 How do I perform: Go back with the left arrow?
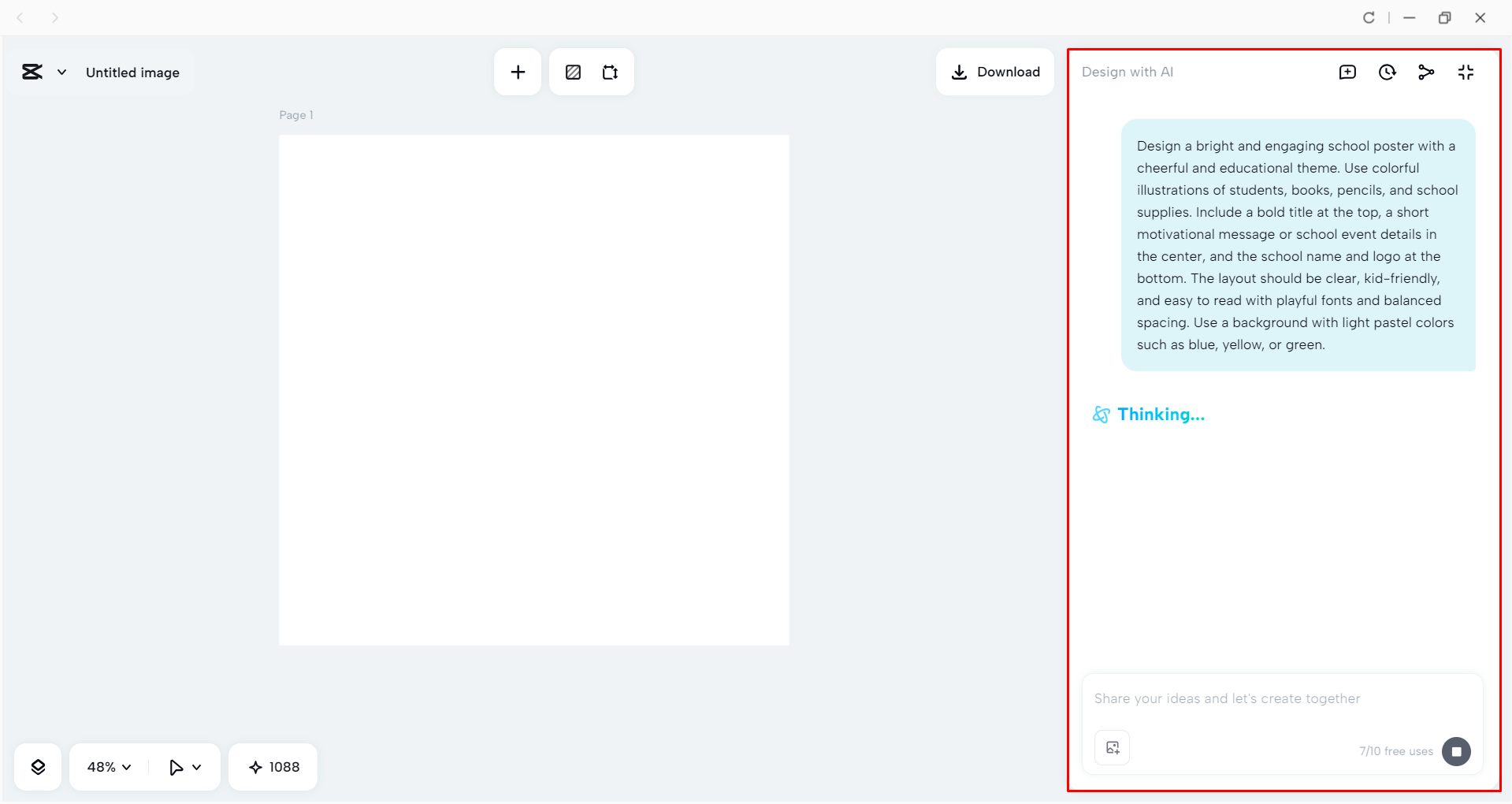(x=20, y=17)
